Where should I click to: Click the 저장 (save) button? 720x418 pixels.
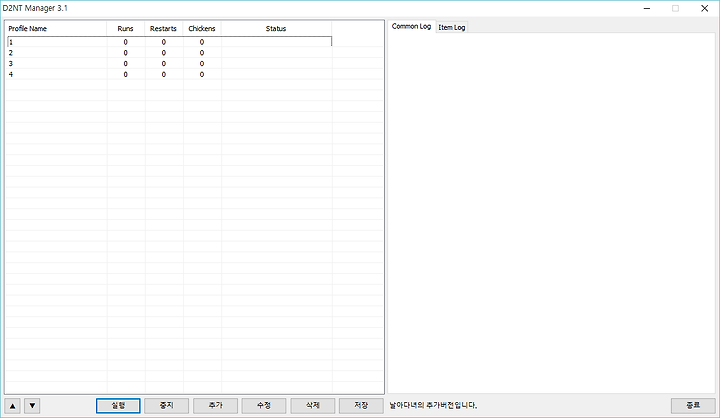361,406
